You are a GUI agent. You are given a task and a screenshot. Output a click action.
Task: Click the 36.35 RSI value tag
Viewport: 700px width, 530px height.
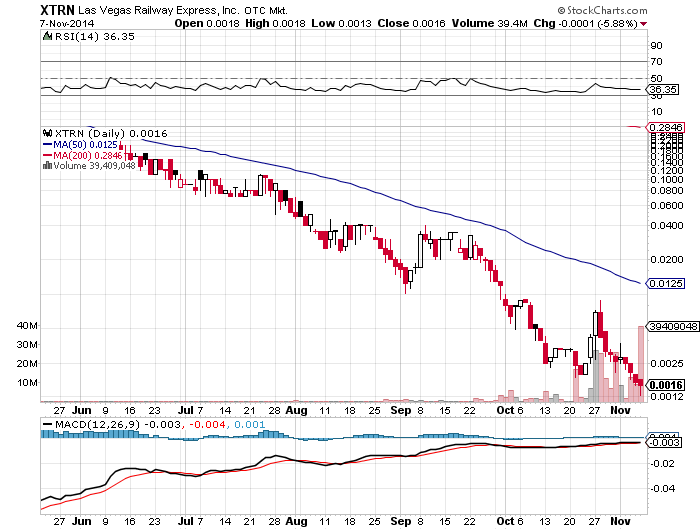(x=663, y=90)
